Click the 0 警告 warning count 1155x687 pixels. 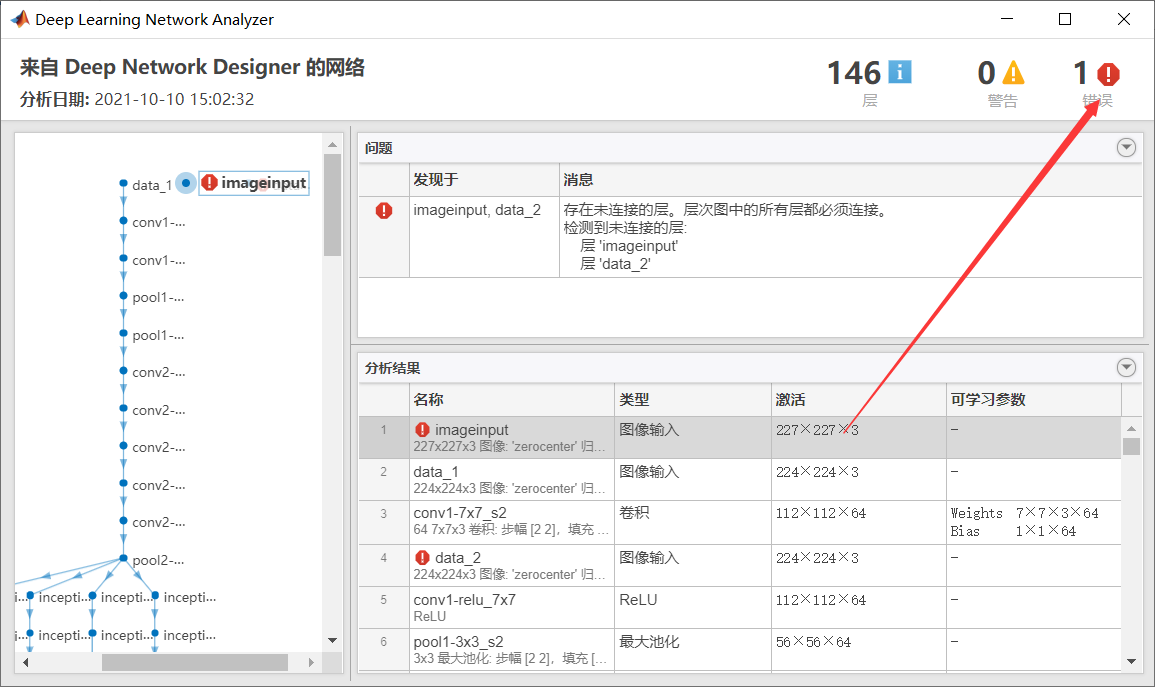[x=1001, y=82]
